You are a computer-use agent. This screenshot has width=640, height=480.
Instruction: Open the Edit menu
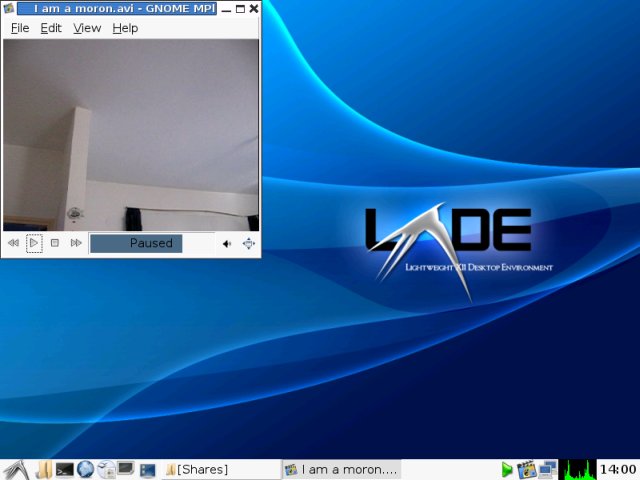pos(51,28)
